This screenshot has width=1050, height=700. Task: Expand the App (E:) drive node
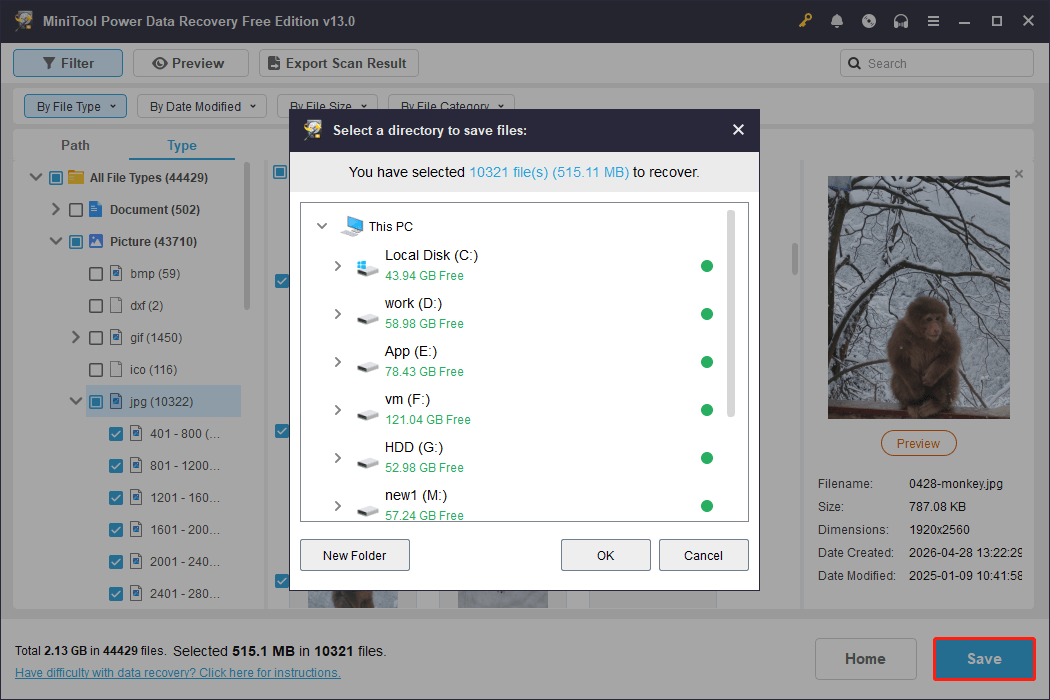click(x=338, y=362)
